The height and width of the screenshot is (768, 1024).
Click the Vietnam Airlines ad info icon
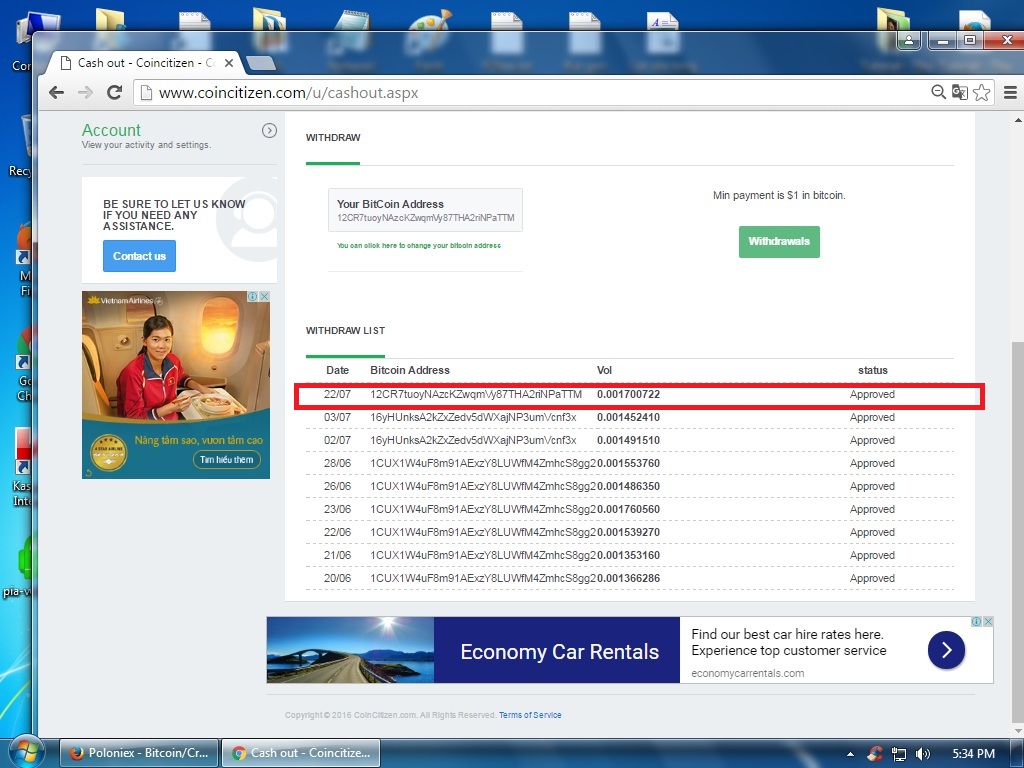(253, 296)
